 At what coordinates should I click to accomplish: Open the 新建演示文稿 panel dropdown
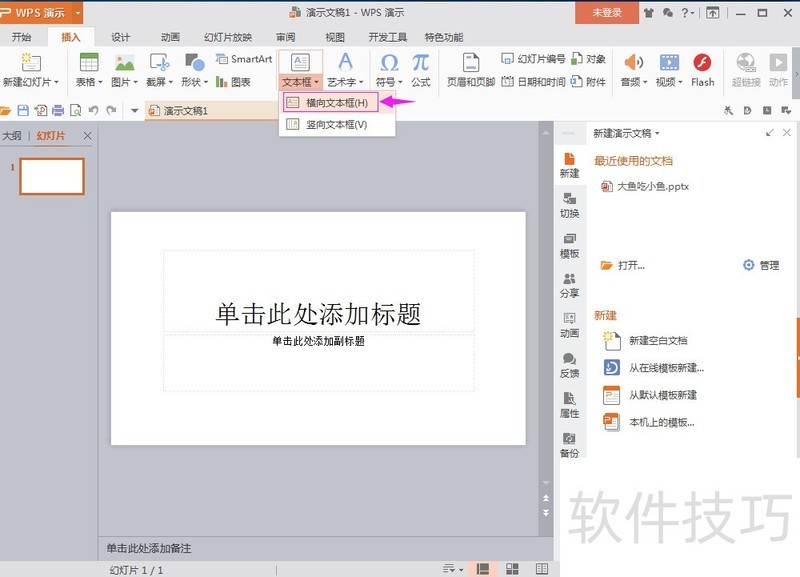pyautogui.click(x=627, y=133)
